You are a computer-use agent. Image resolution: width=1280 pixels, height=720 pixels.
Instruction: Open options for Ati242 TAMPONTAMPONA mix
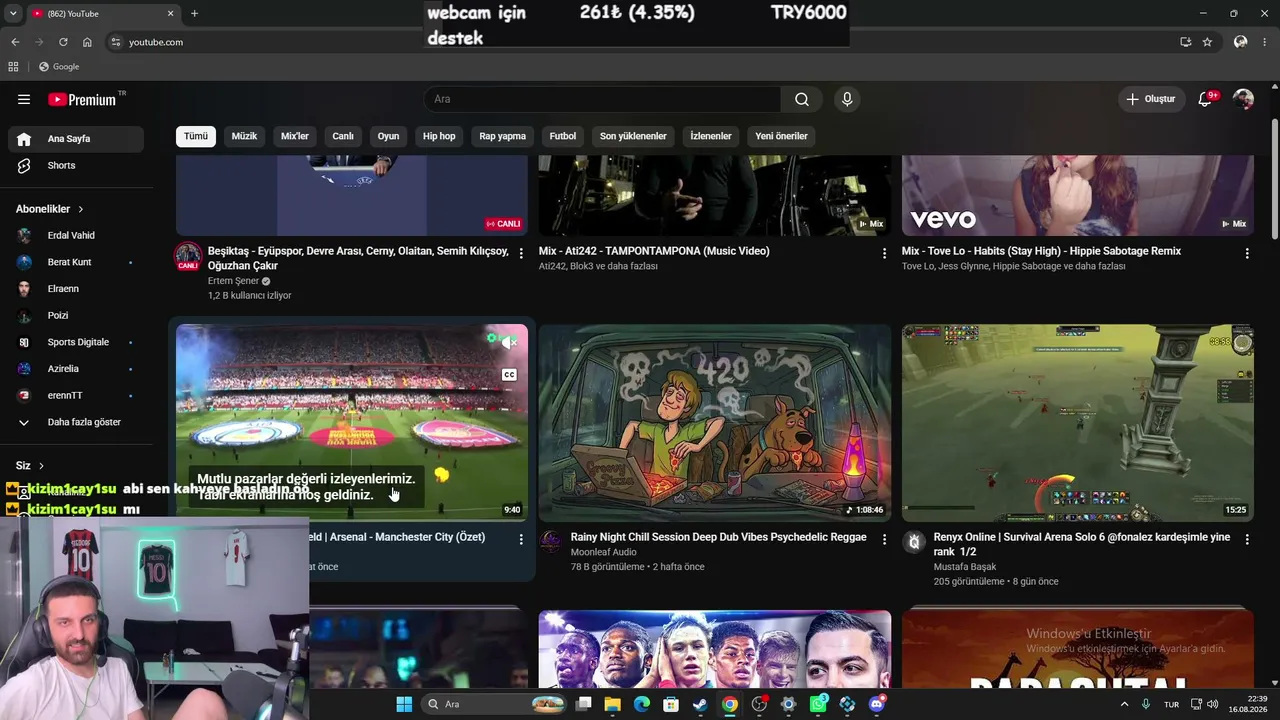tap(884, 254)
